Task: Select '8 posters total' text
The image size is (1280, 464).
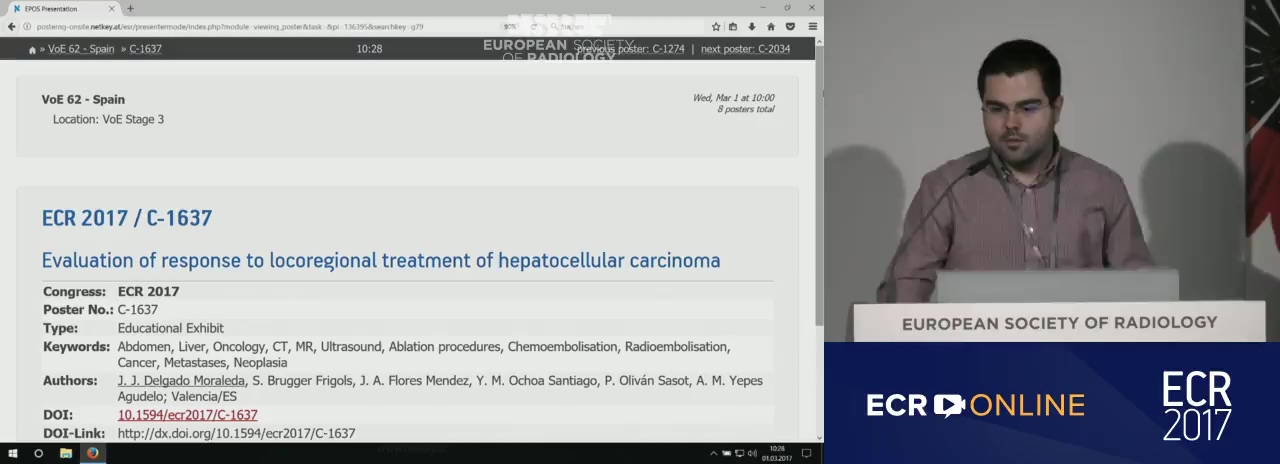Action: click(x=745, y=109)
